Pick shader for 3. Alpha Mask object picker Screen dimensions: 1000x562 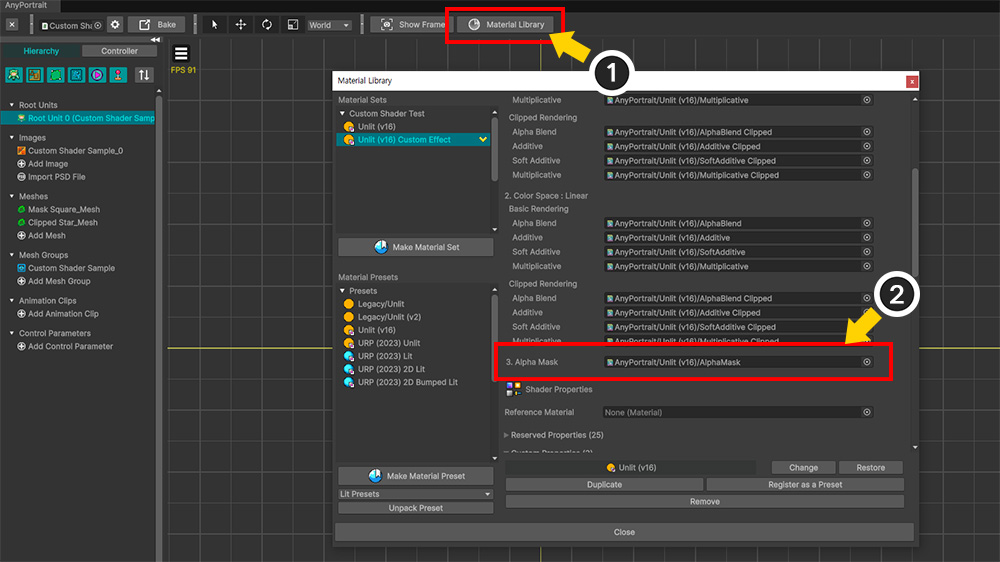pyautogui.click(x=867, y=362)
